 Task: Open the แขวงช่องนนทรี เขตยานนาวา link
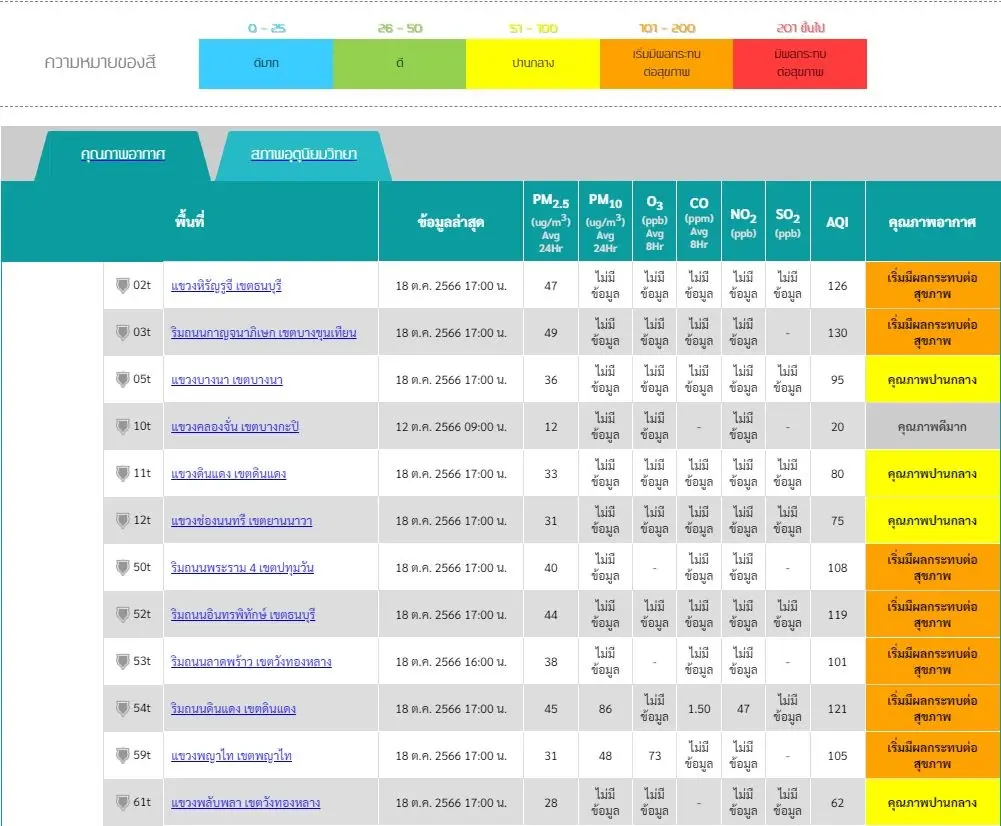coord(241,521)
